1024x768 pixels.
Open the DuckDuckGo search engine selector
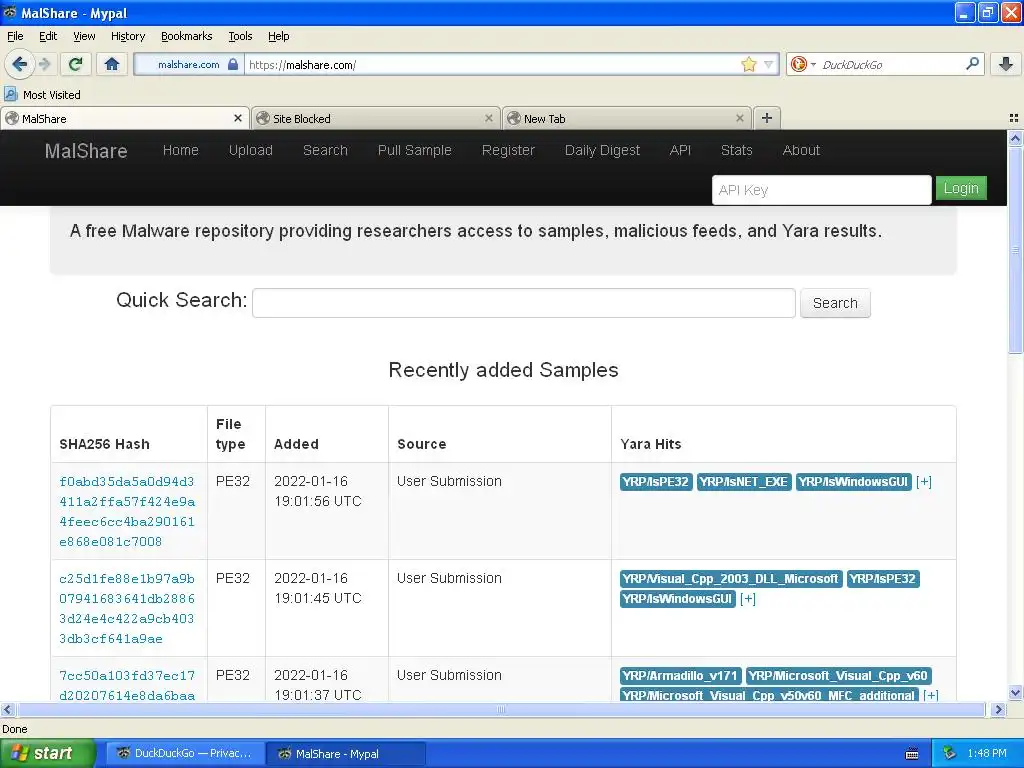[803, 64]
